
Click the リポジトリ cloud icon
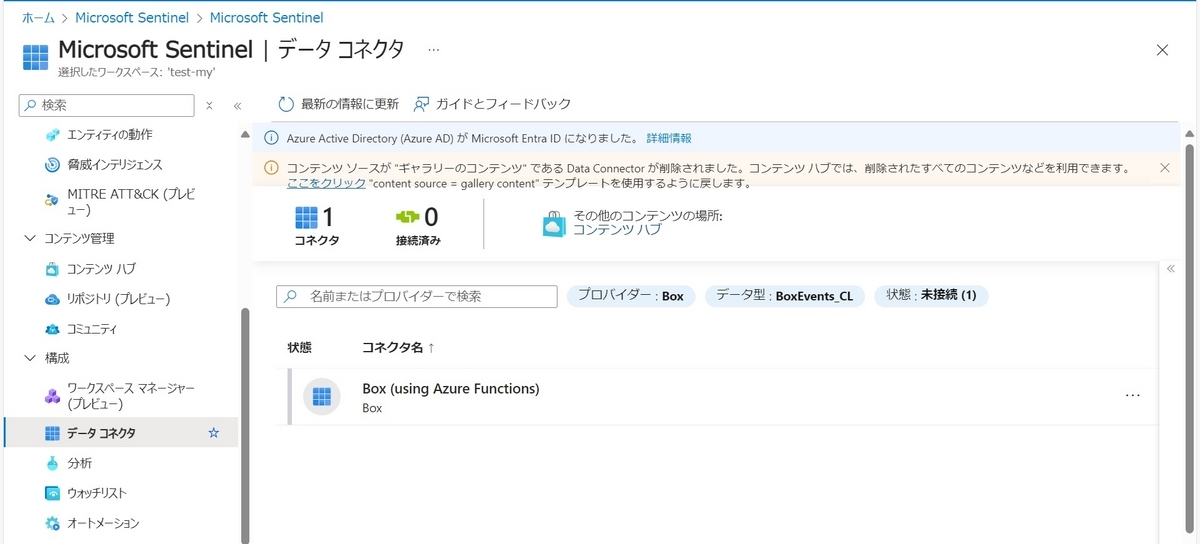click(53, 299)
